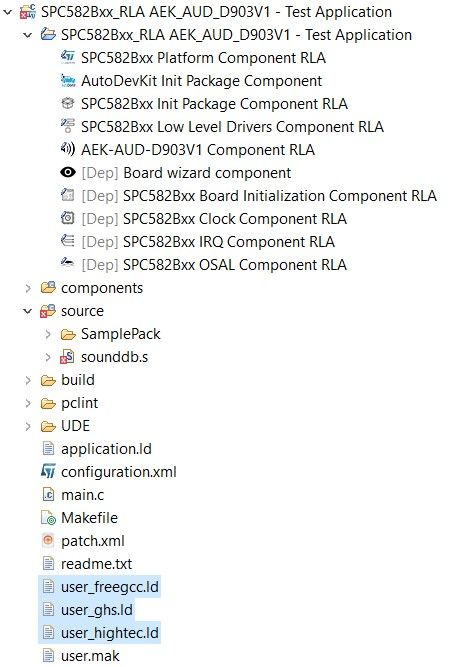Select SPC582Bxx IRQ Component RLA entry
Screen dimensions: 452x667
(x=229, y=242)
